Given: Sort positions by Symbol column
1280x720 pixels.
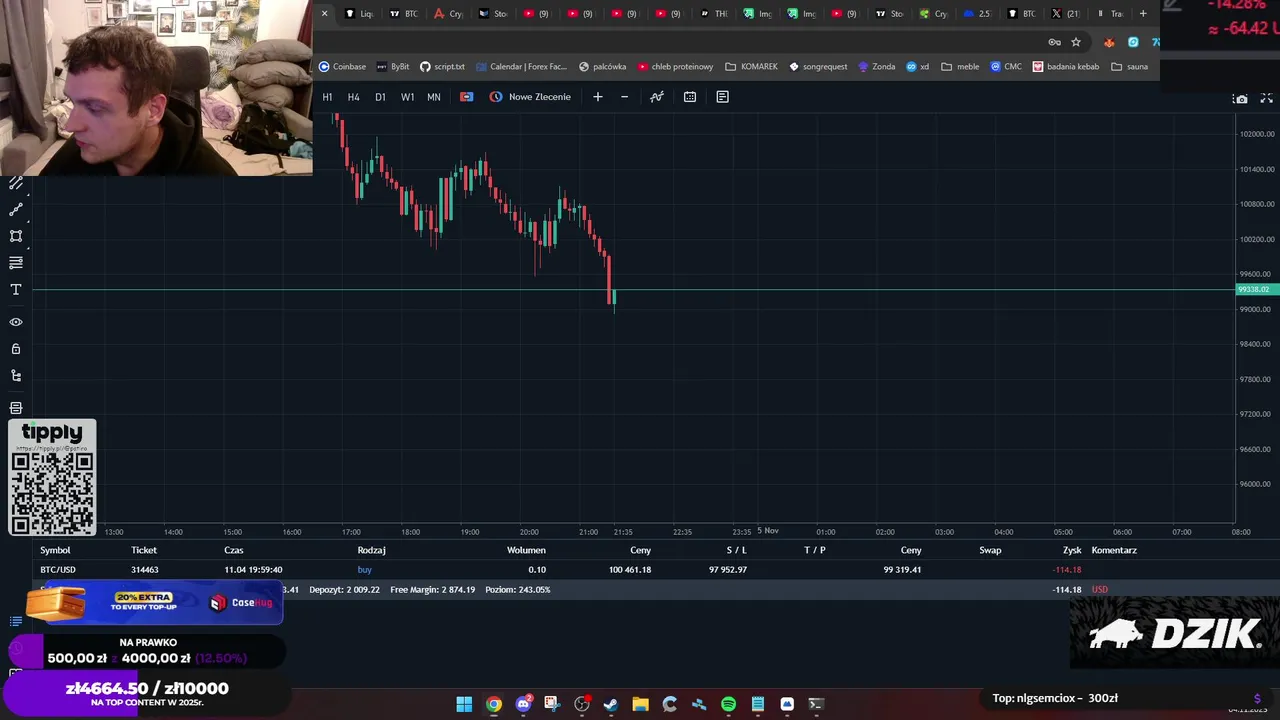Looking at the screenshot, I should tap(55, 550).
